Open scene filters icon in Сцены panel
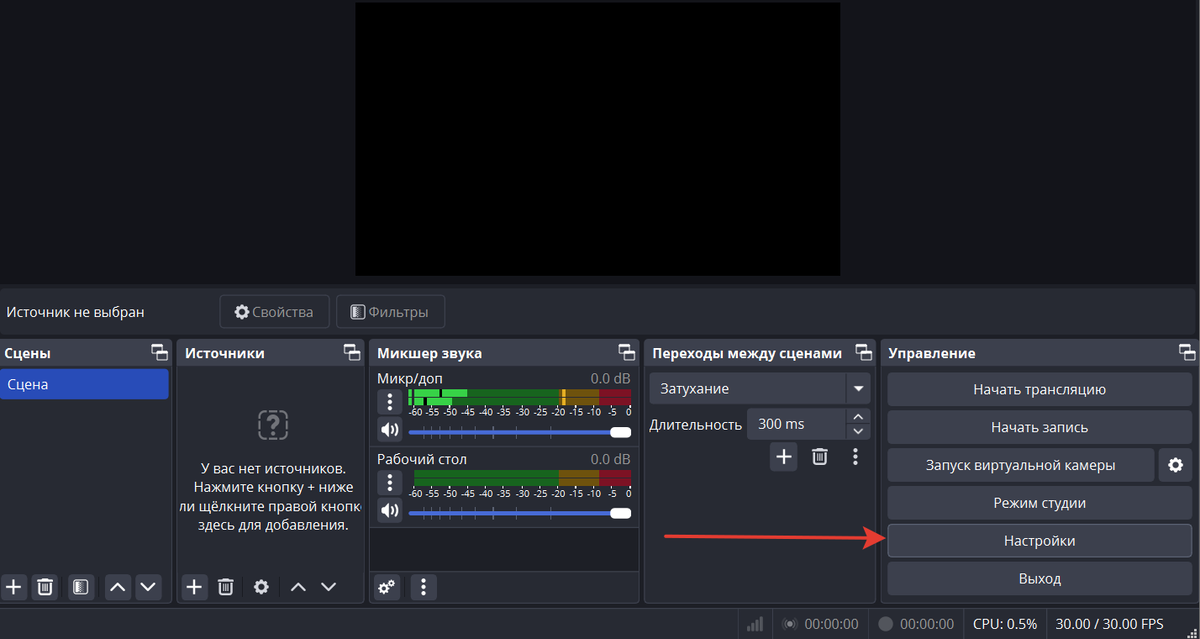1200x639 pixels. click(81, 587)
